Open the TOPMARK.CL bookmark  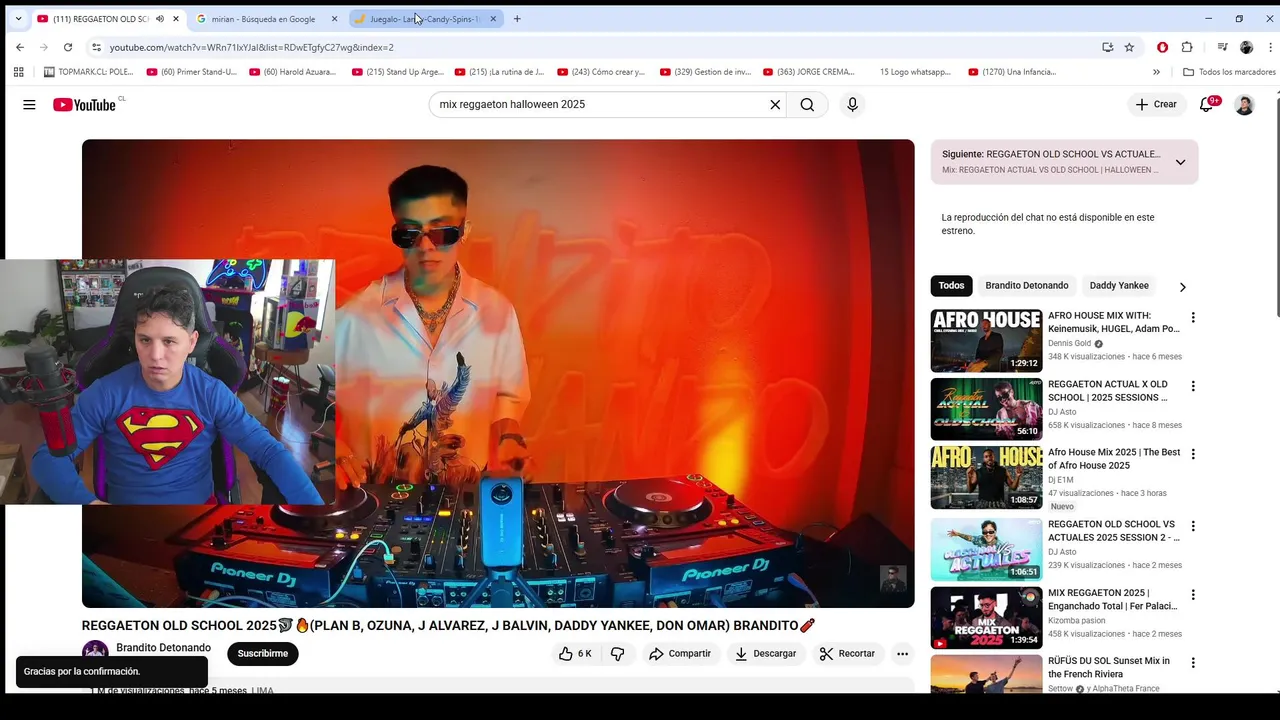tap(89, 72)
